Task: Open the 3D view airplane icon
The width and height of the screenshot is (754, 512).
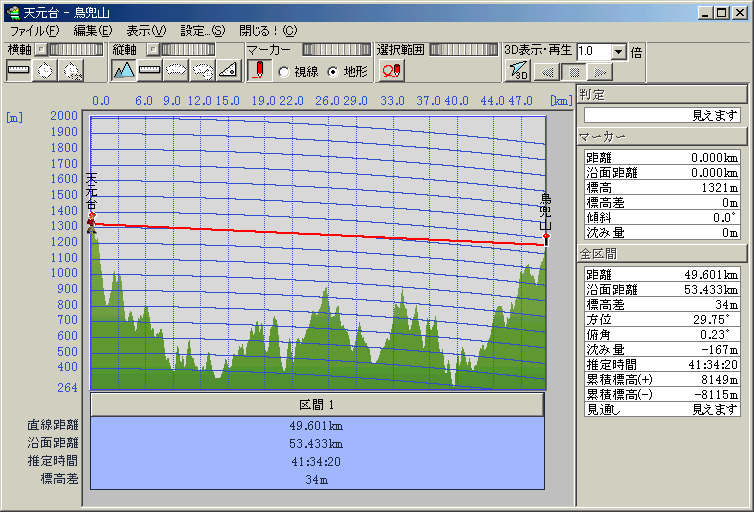Action: coord(518,71)
